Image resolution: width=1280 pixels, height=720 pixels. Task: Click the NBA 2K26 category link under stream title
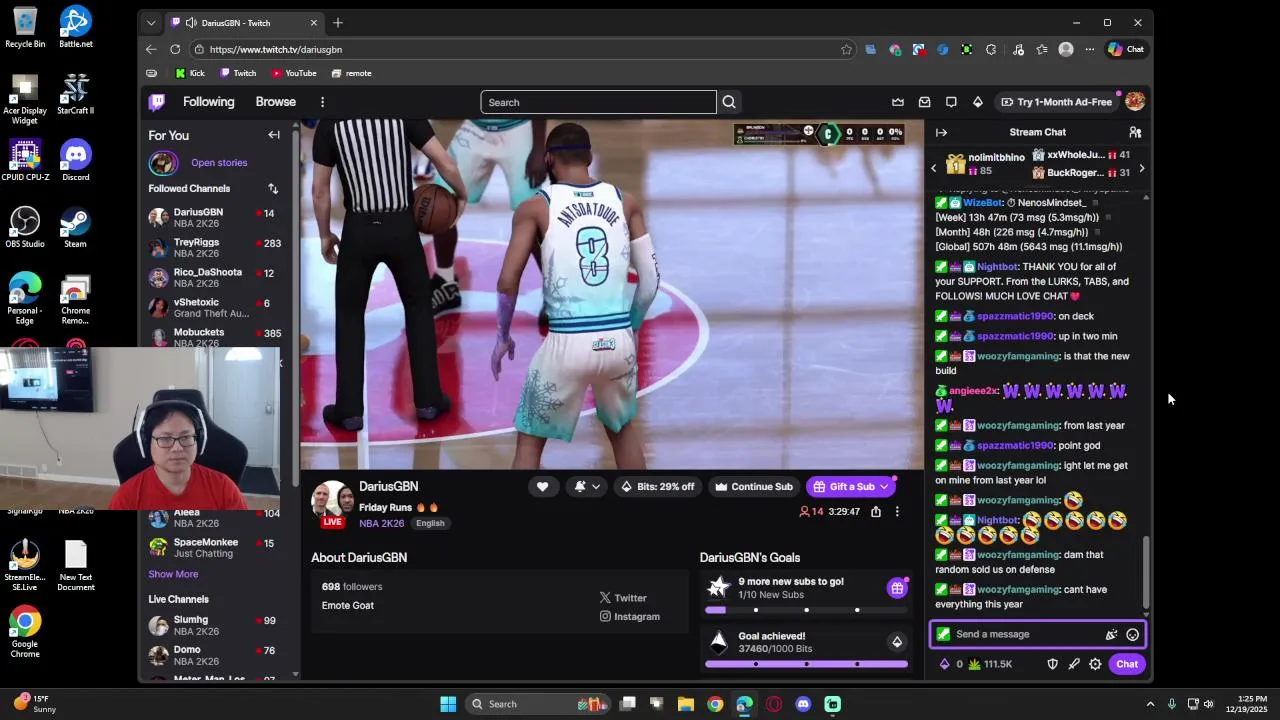click(381, 523)
